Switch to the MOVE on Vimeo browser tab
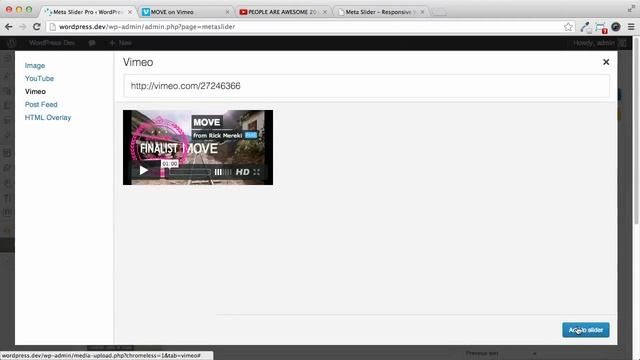The image size is (640, 360). (184, 12)
